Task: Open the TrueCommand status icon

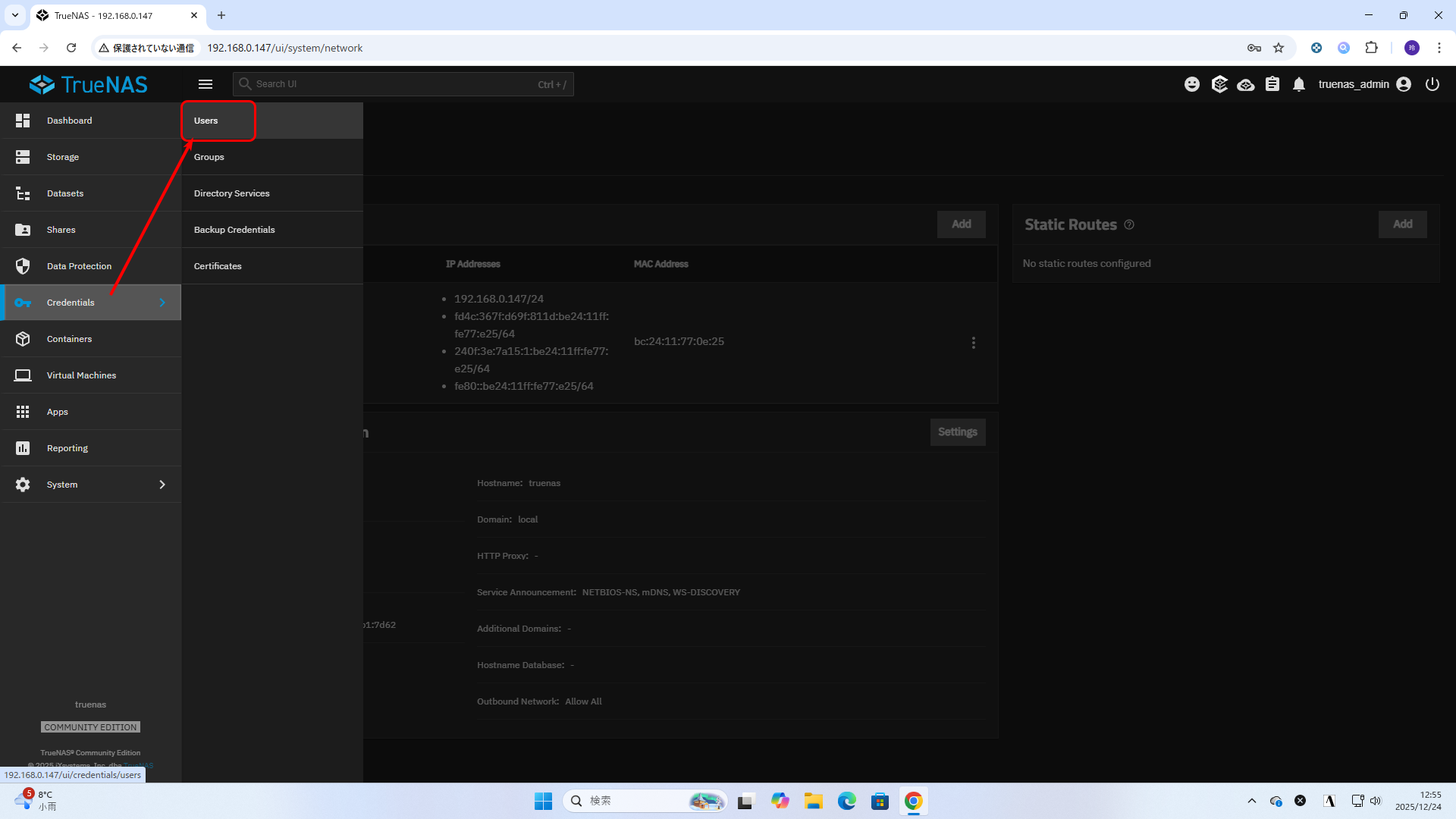Action: 1219,84
